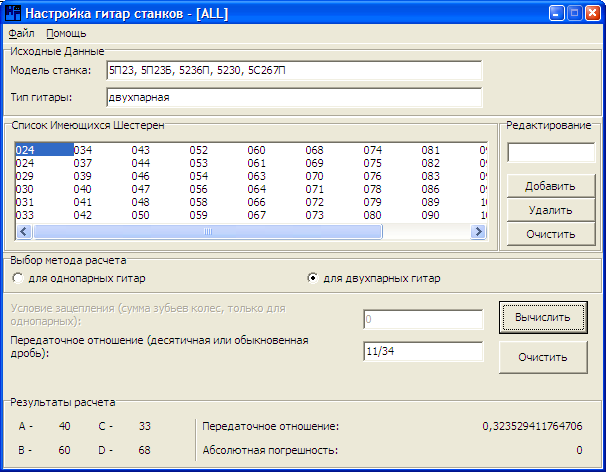Clear the gear list with upper Очистить
This screenshot has width=606, height=472.
(549, 235)
